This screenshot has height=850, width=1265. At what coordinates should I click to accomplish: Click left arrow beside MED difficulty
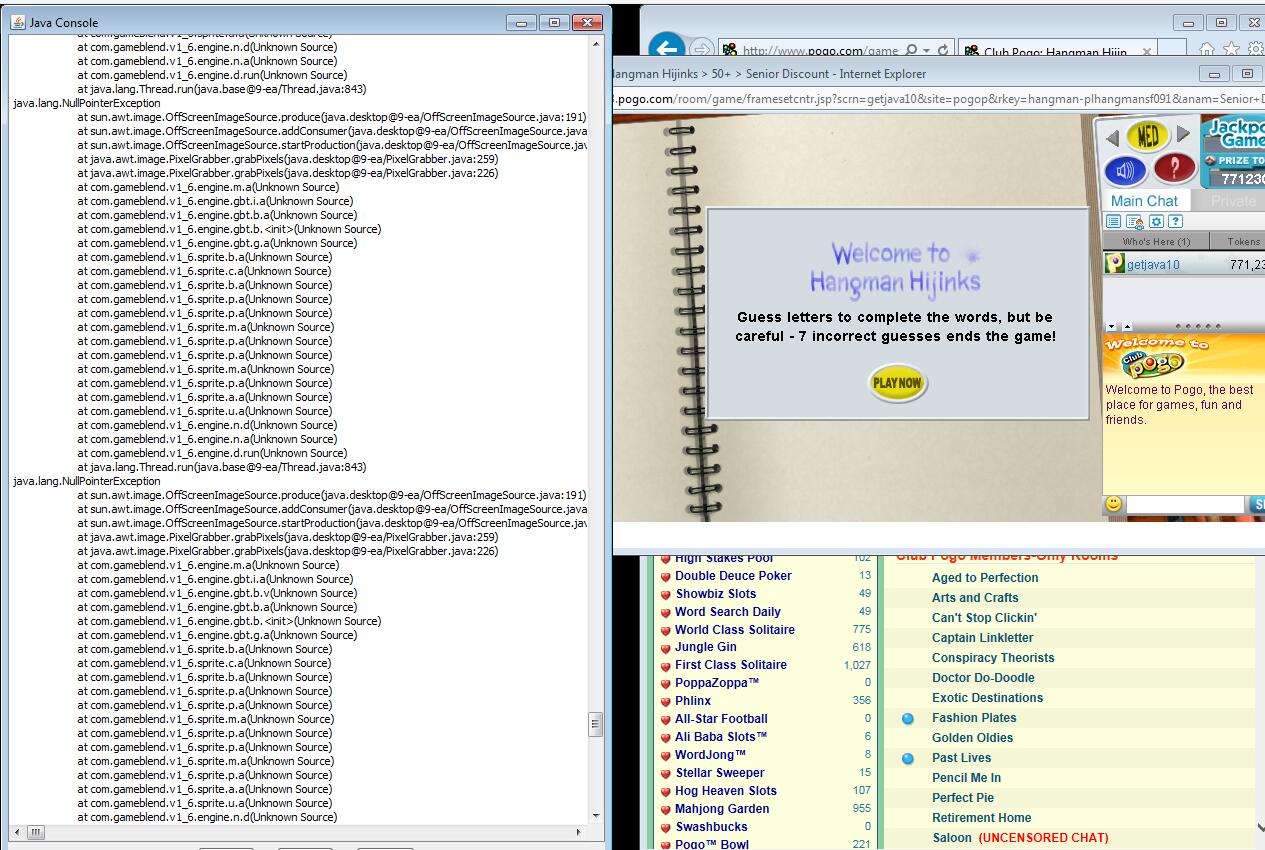[x=1111, y=136]
